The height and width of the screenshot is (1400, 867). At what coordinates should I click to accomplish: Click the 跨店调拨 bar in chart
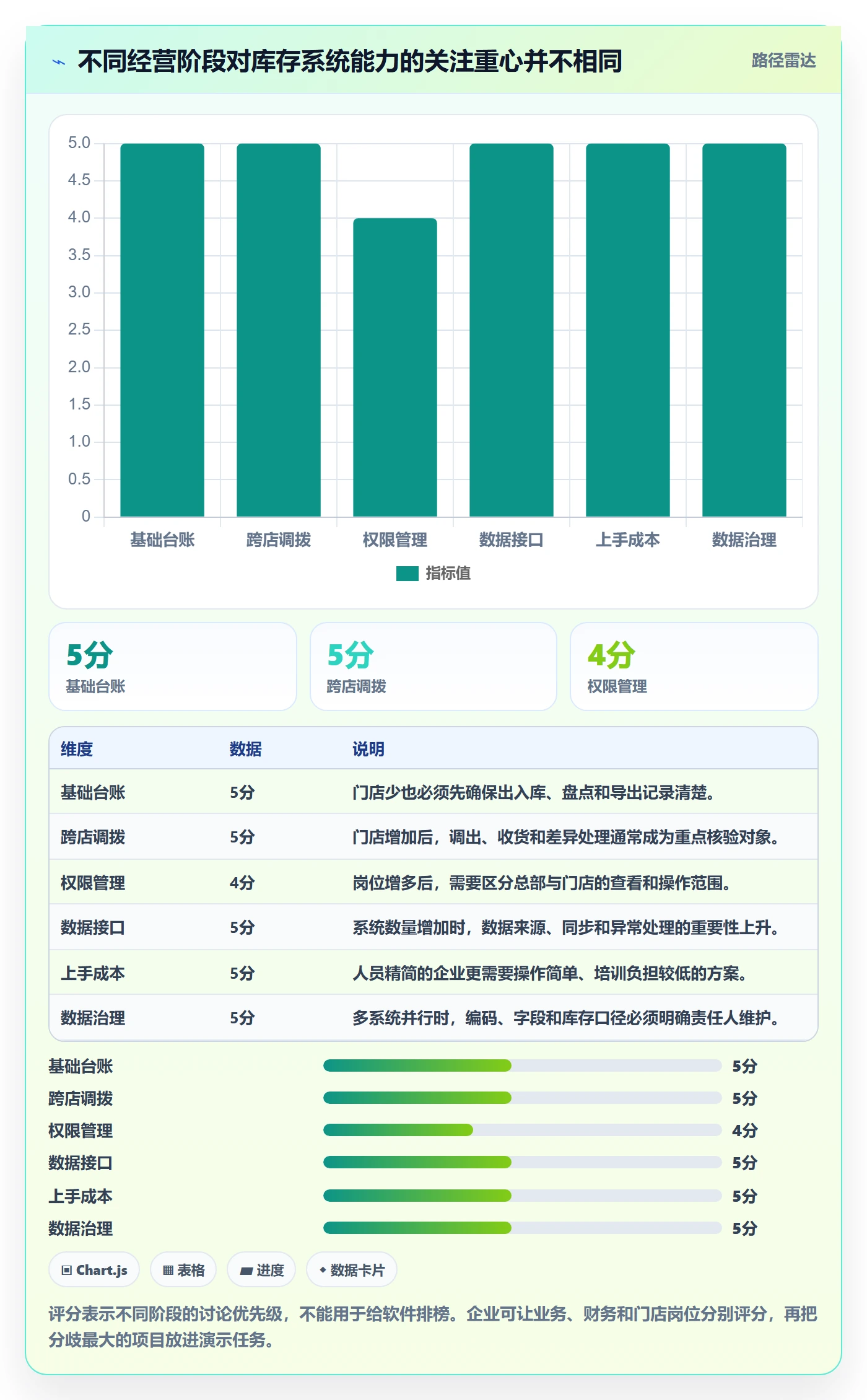point(279,330)
